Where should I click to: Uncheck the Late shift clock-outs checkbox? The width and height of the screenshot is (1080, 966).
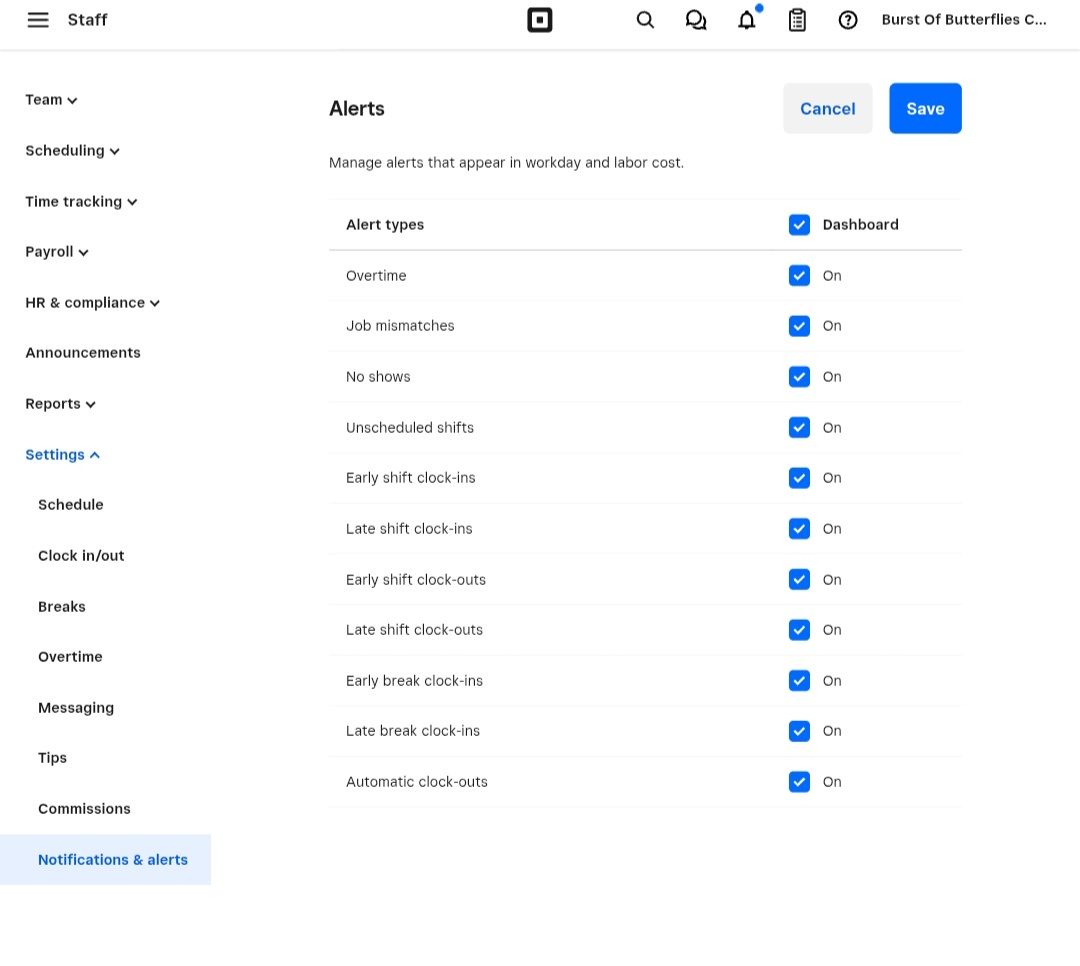[799, 630]
